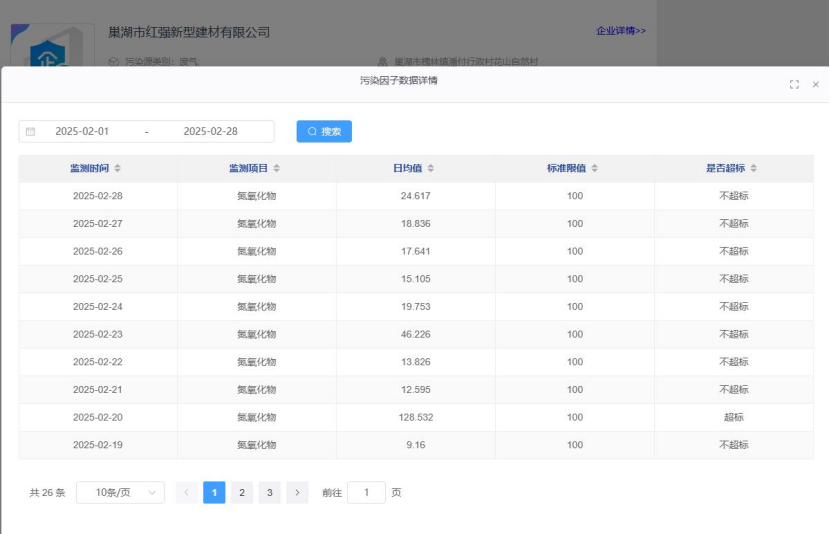The image size is (830, 534).
Task: Sort by 标准限值 column sort icon
Action: point(594,168)
